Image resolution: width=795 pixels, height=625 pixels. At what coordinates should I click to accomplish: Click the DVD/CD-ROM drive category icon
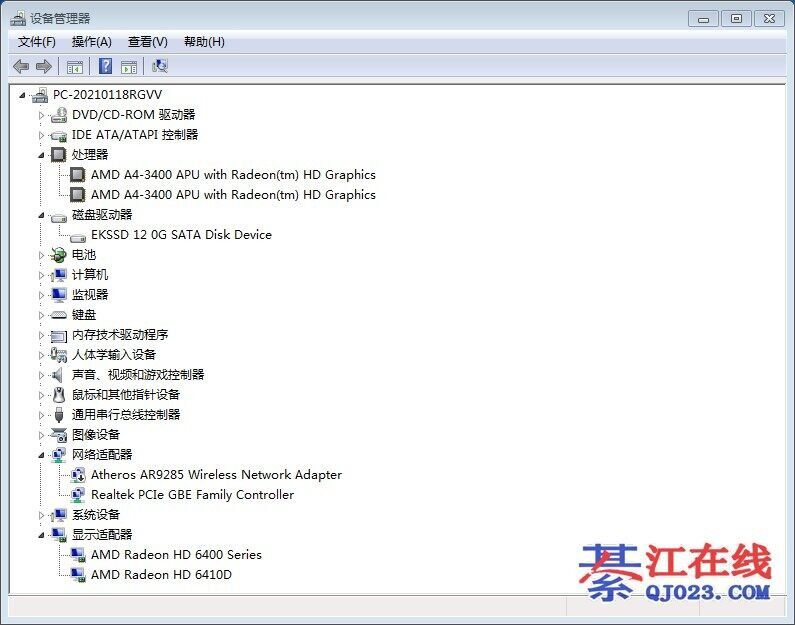coord(59,115)
